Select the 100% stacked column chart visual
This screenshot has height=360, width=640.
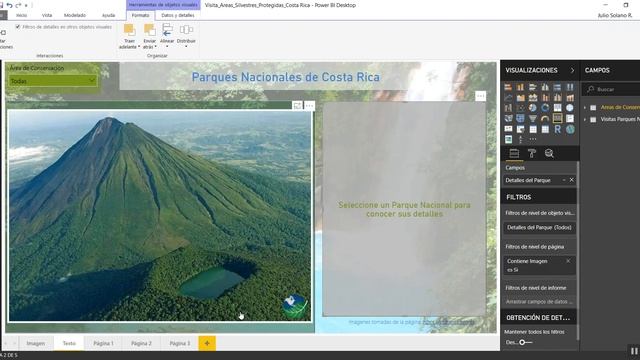coord(570,87)
